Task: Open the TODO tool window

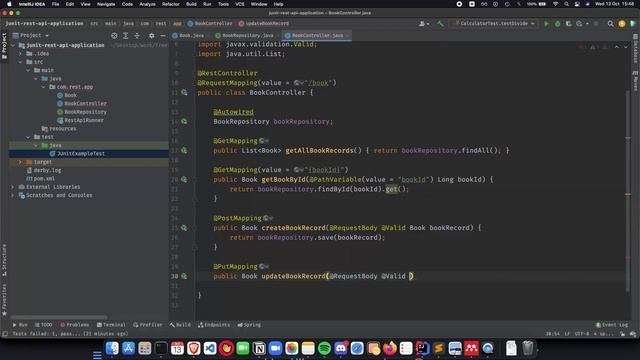Action: point(43,325)
